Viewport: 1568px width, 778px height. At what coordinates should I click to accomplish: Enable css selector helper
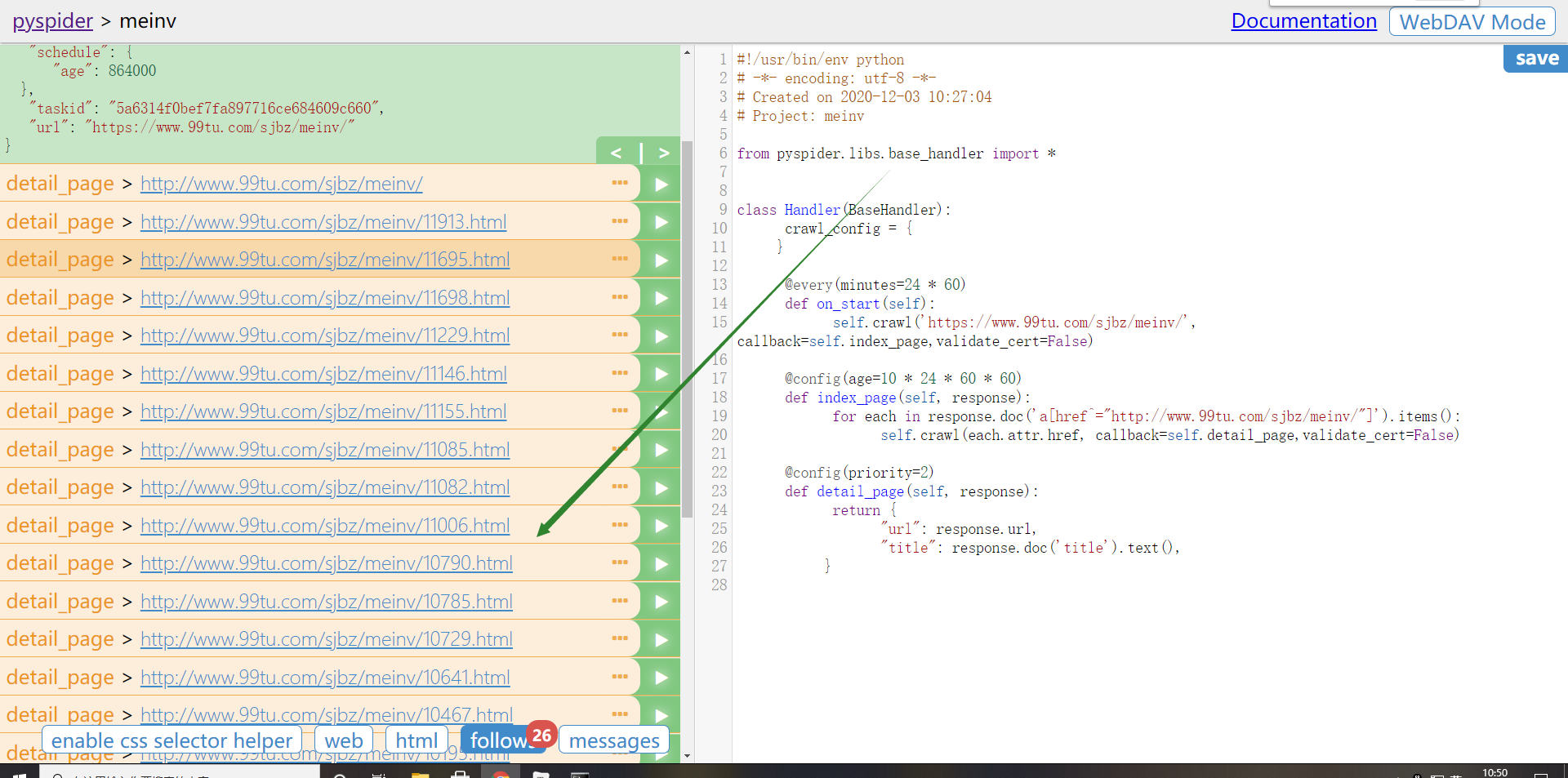[x=171, y=740]
